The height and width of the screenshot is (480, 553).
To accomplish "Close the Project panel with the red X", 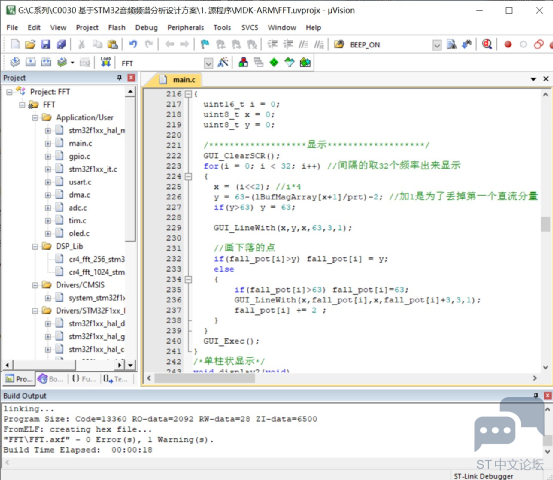I will 131,78.
